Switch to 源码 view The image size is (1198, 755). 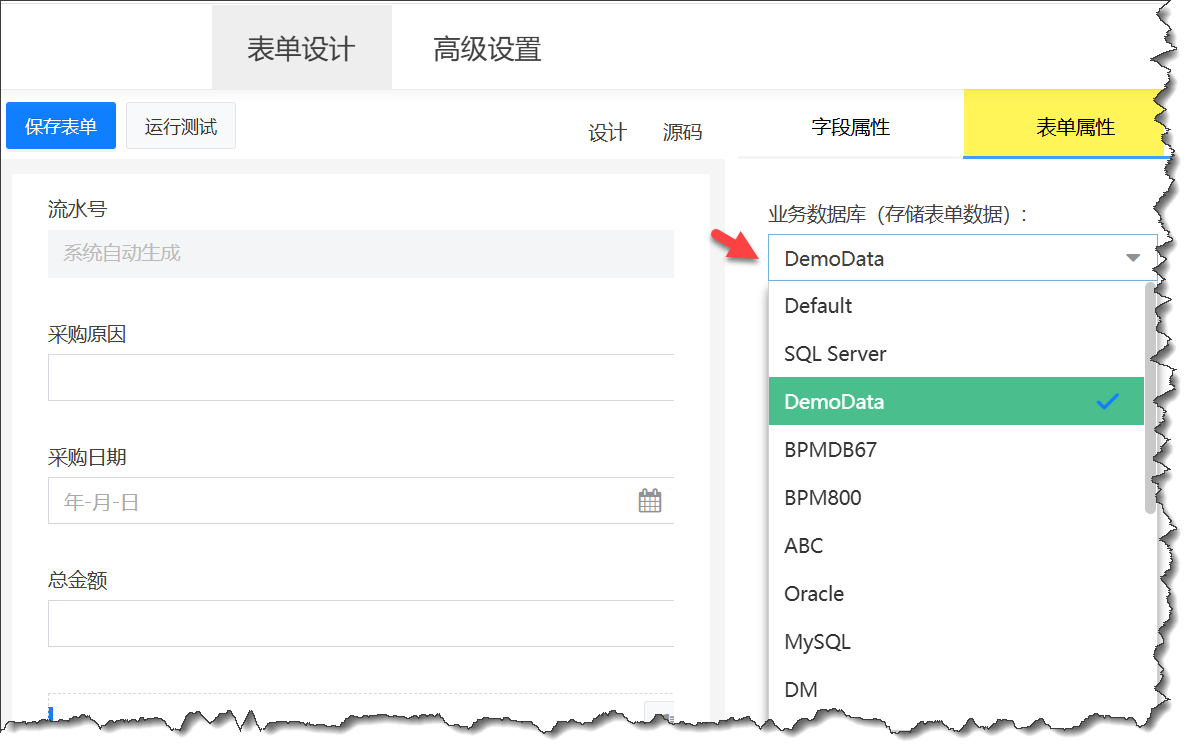tap(682, 132)
